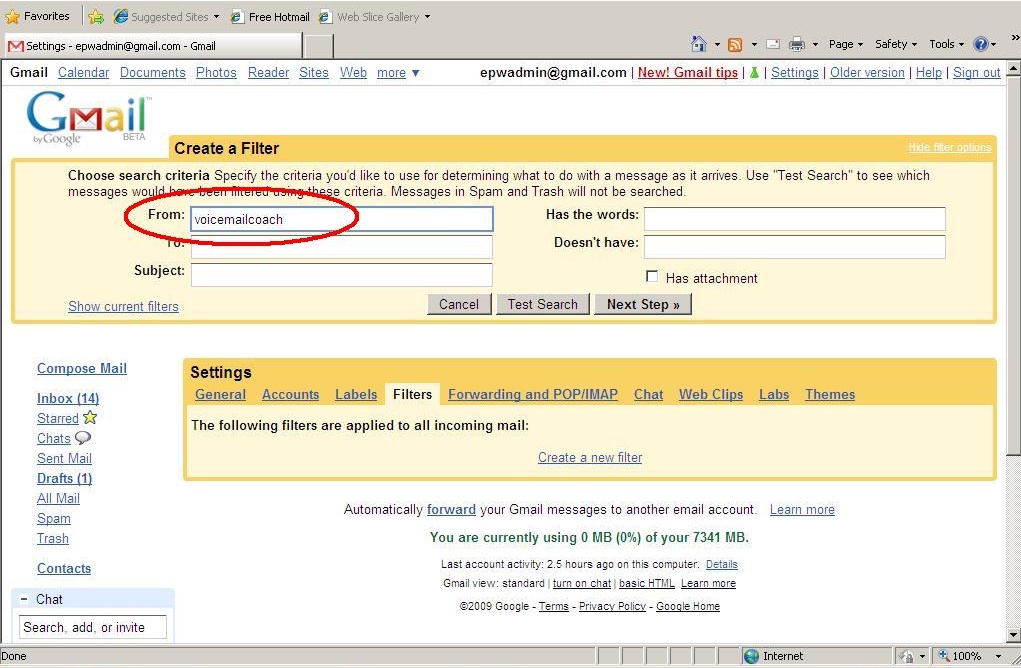
Task: Open the Forwarding and POP/IMAP tab
Action: coord(533,394)
